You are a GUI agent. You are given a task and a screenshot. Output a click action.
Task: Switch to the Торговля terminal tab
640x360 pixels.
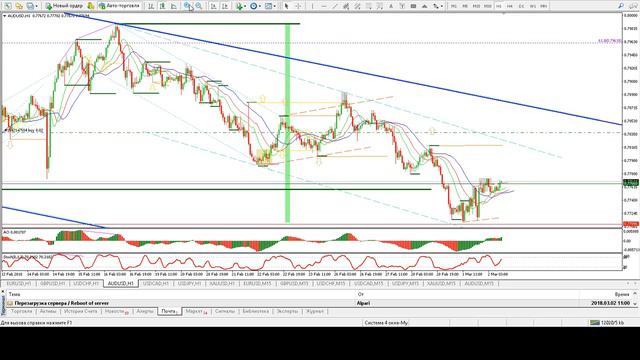[x=21, y=311]
